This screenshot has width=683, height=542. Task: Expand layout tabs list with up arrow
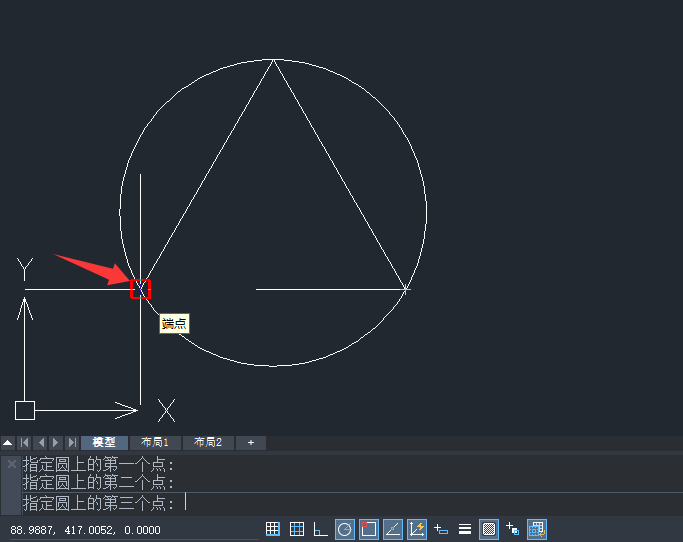tap(7, 443)
